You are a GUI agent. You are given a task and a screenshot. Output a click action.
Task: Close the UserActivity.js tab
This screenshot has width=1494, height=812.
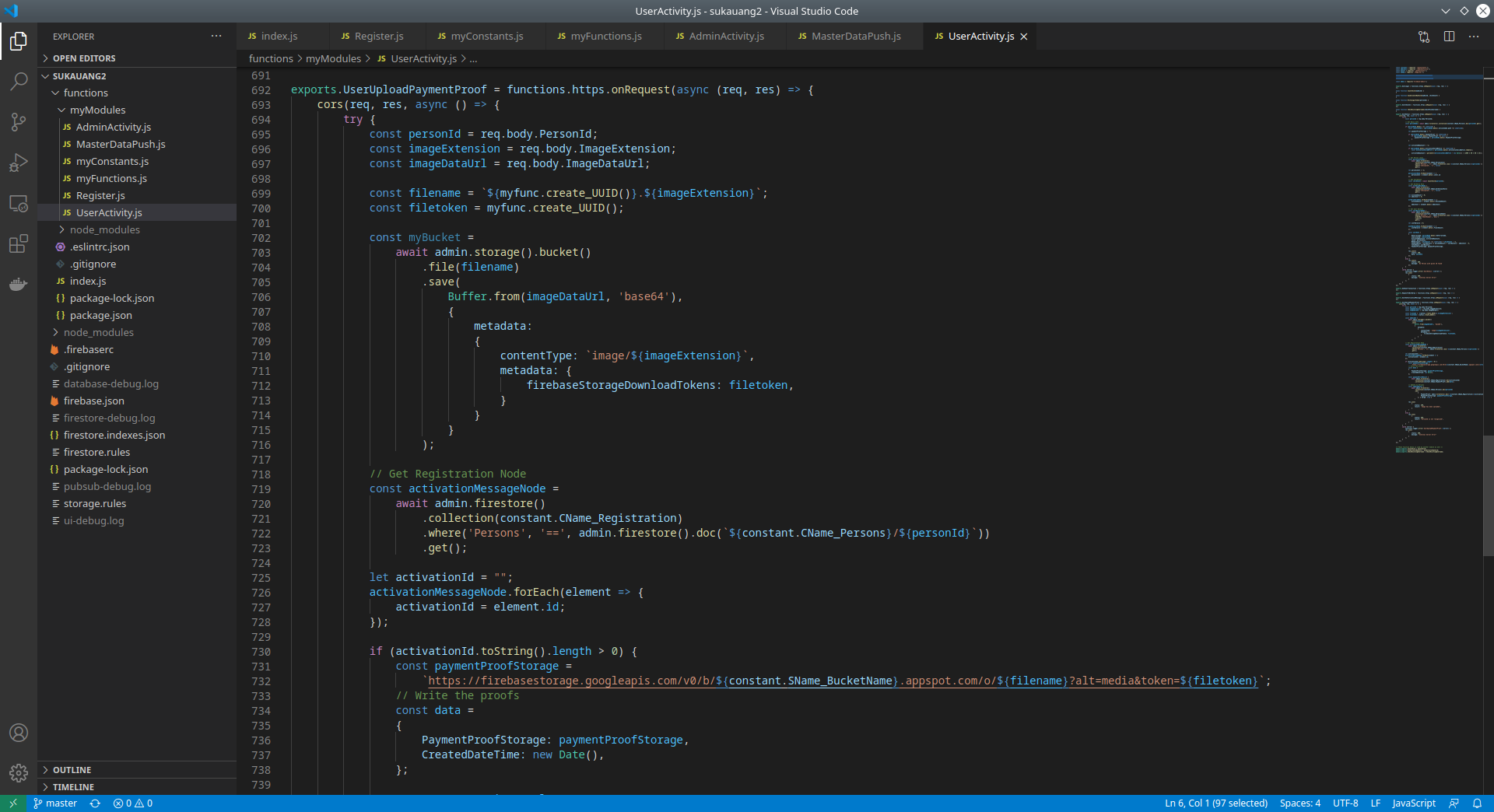point(1024,37)
